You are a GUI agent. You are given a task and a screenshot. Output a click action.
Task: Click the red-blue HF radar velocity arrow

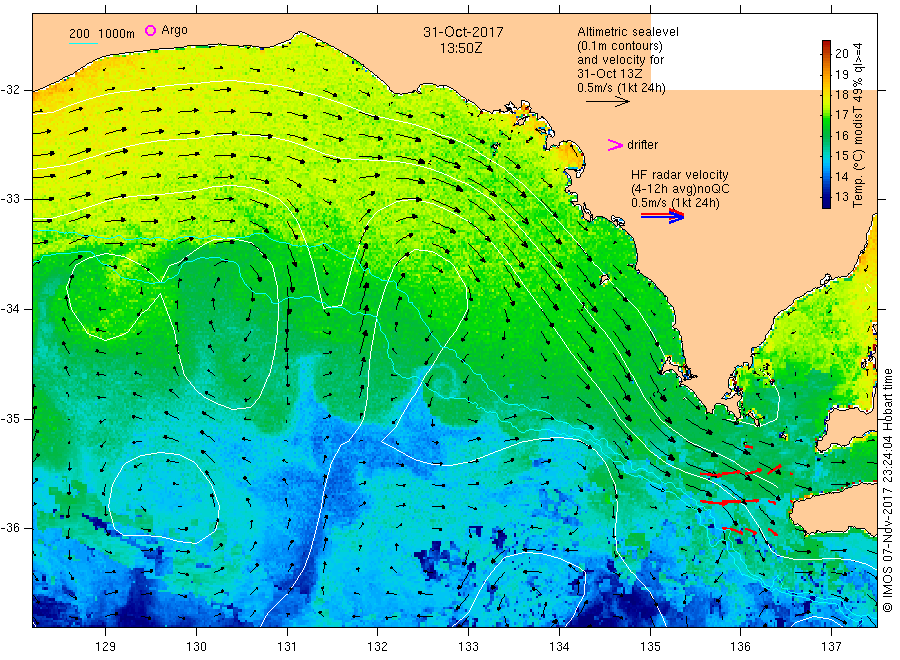[662, 216]
